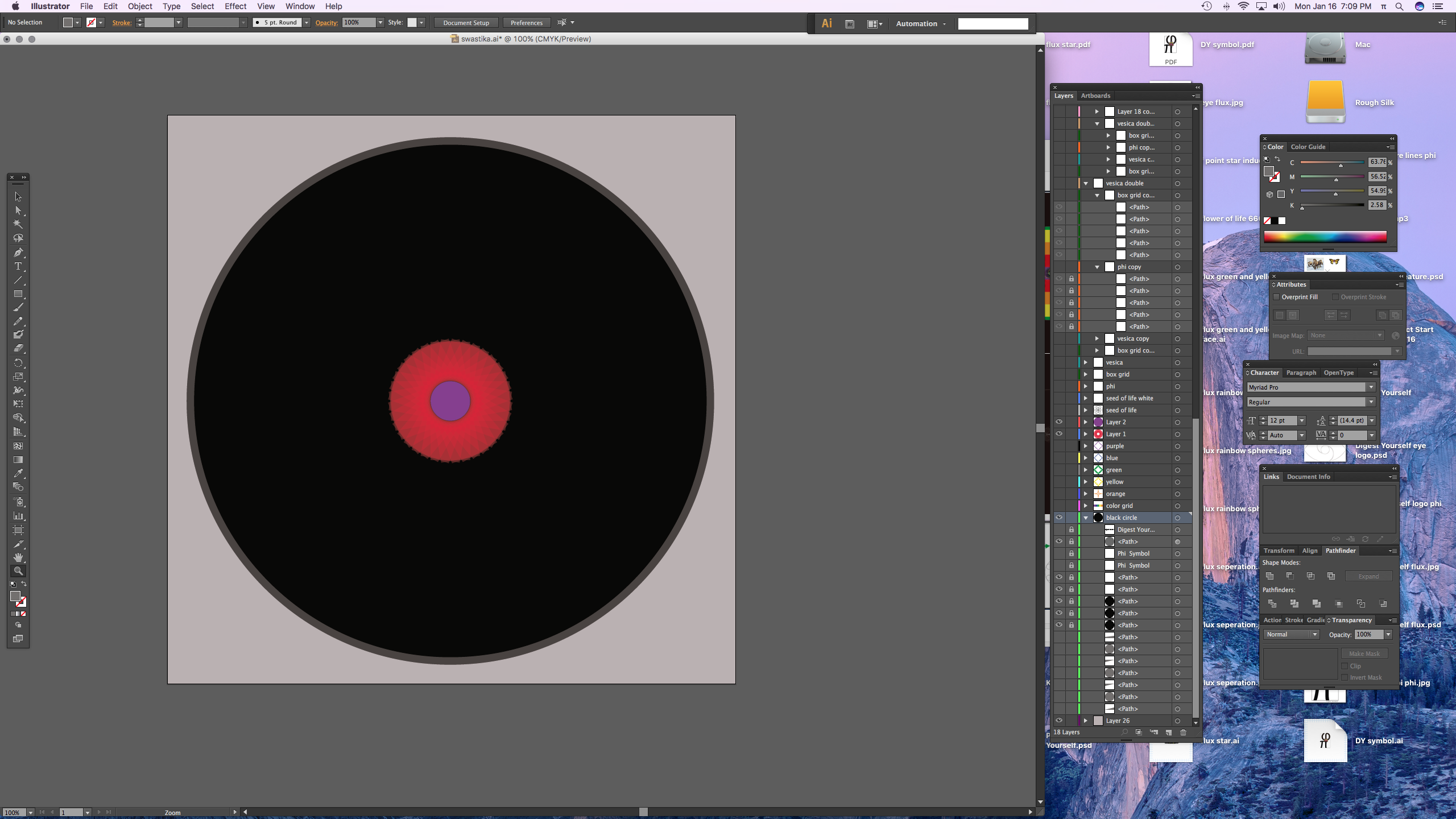Image resolution: width=1456 pixels, height=819 pixels.
Task: Click the Unite shape mode icon
Action: (x=1270, y=576)
